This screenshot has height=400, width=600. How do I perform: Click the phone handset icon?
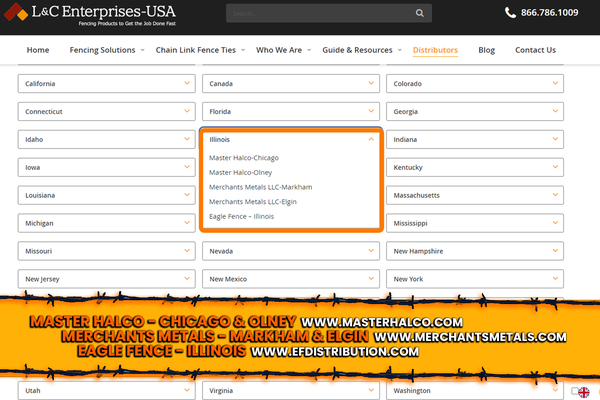[x=510, y=13]
